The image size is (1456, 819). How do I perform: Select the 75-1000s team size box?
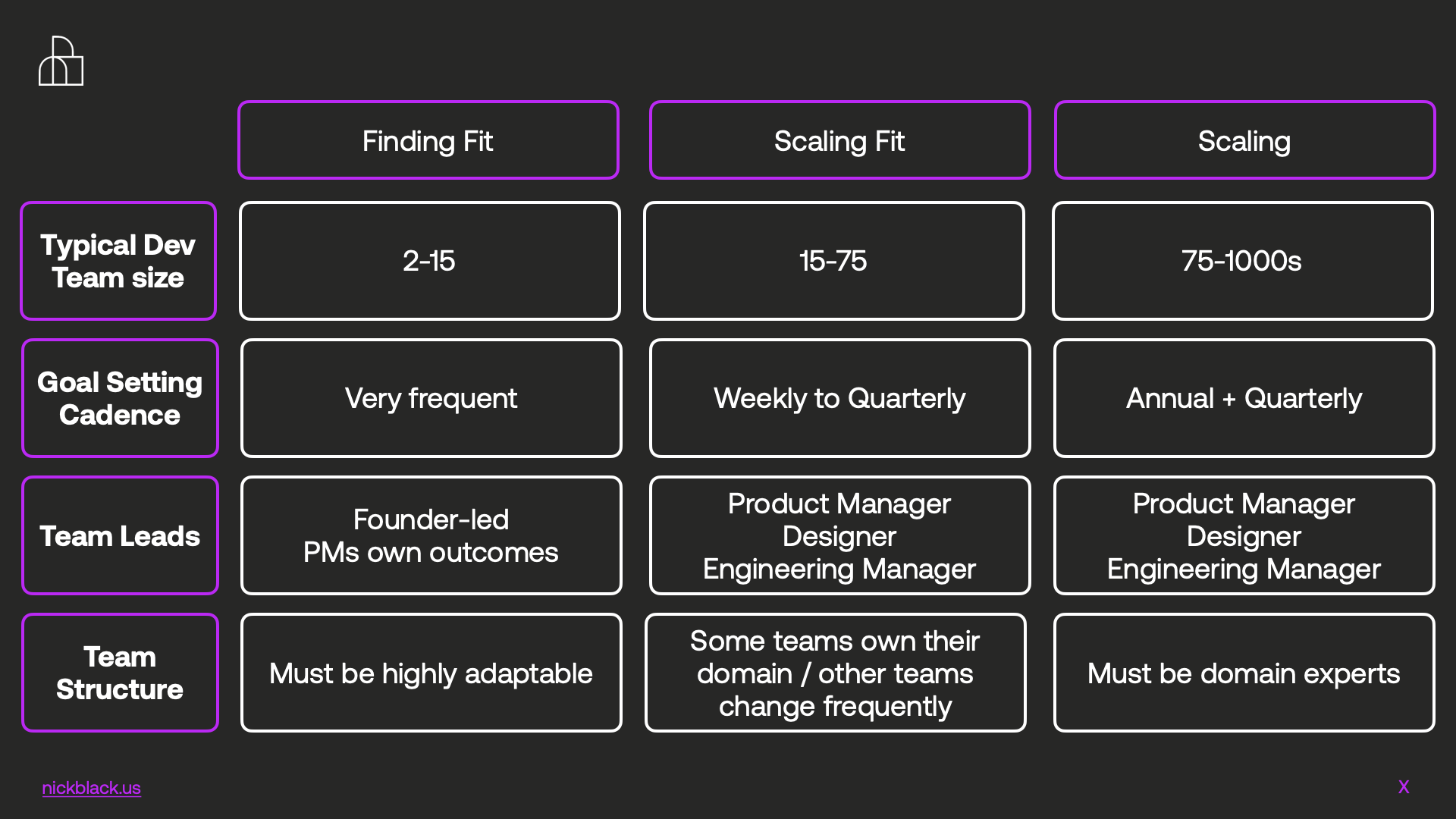1243,261
